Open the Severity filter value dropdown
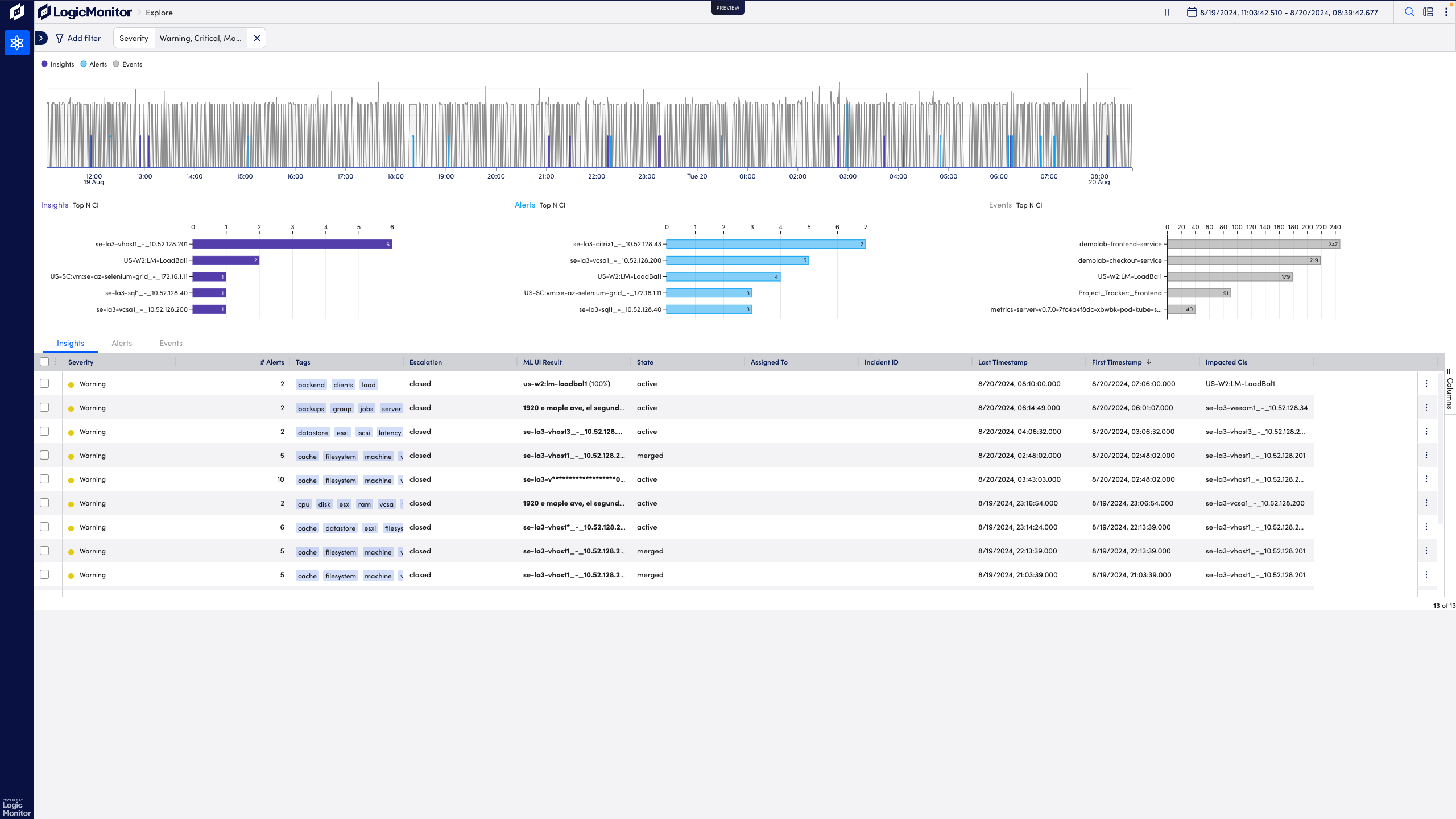 (x=200, y=38)
